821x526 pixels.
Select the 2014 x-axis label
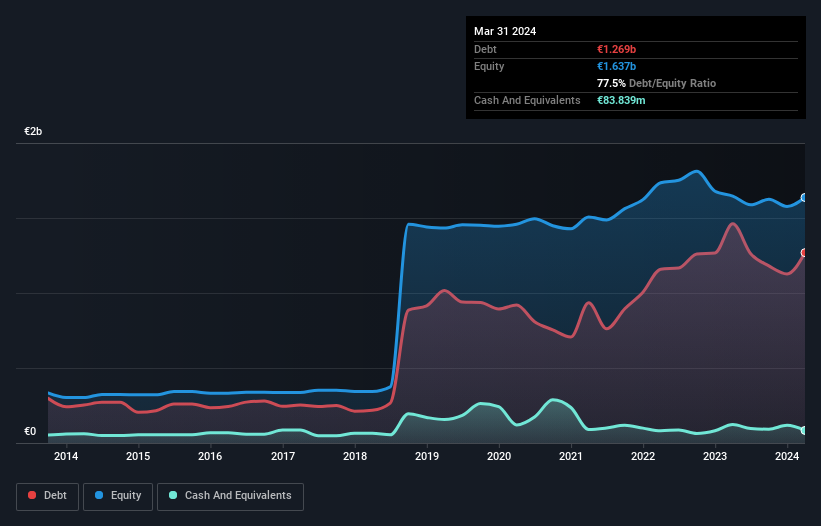[x=66, y=456]
